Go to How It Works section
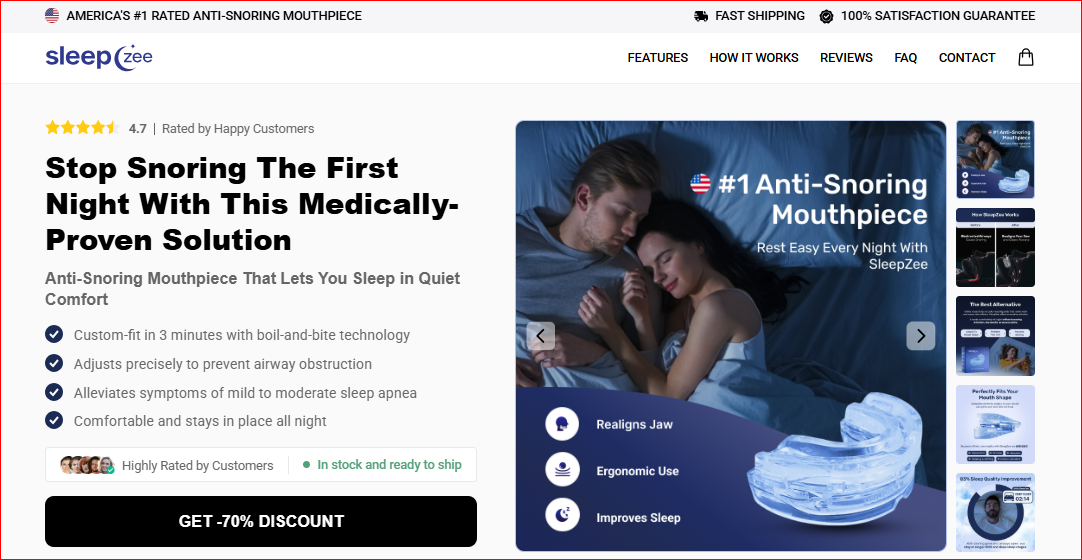The image size is (1082, 560). [x=754, y=58]
